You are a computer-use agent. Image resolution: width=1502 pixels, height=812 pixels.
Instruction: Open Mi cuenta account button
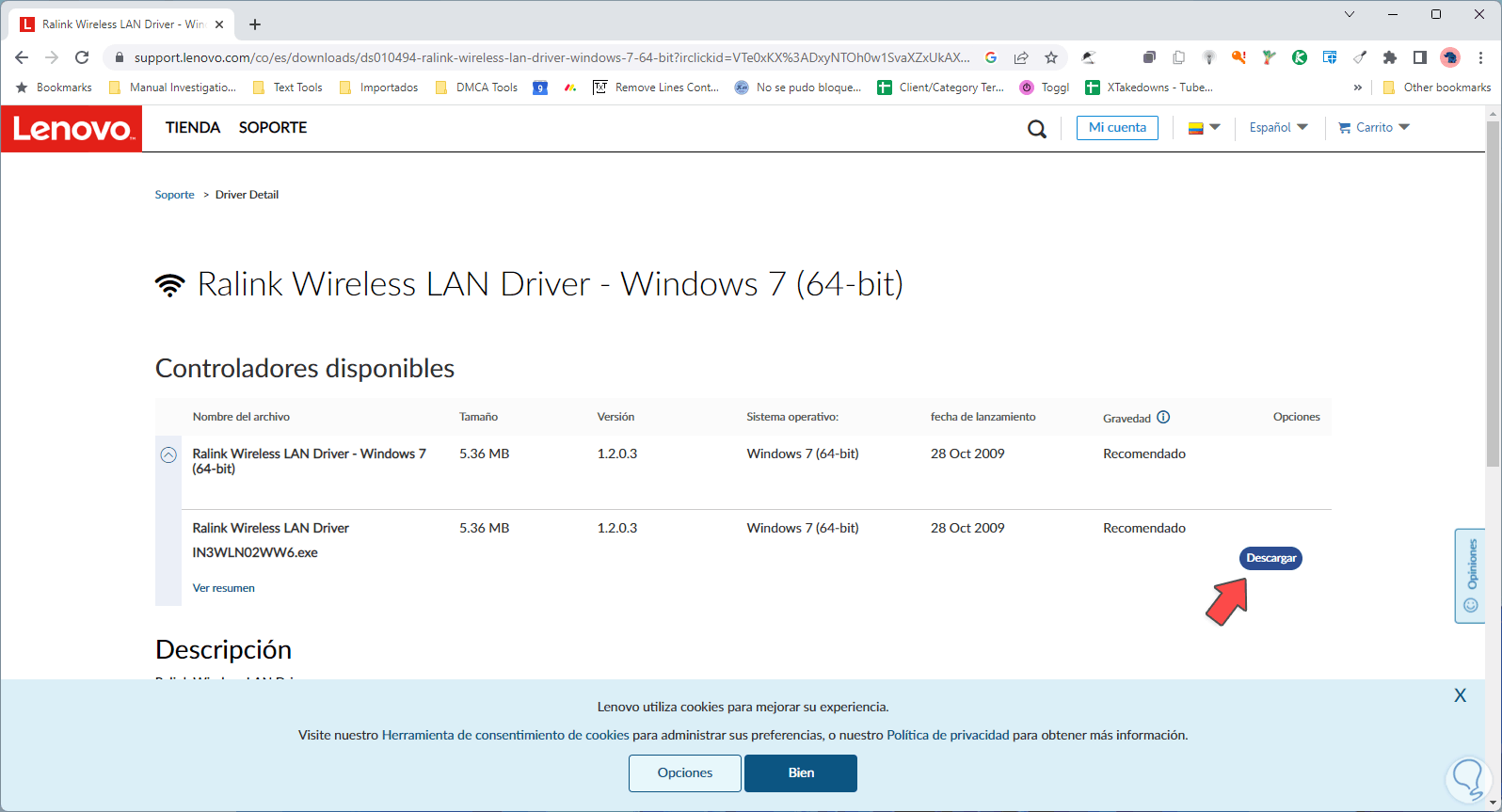[1117, 128]
